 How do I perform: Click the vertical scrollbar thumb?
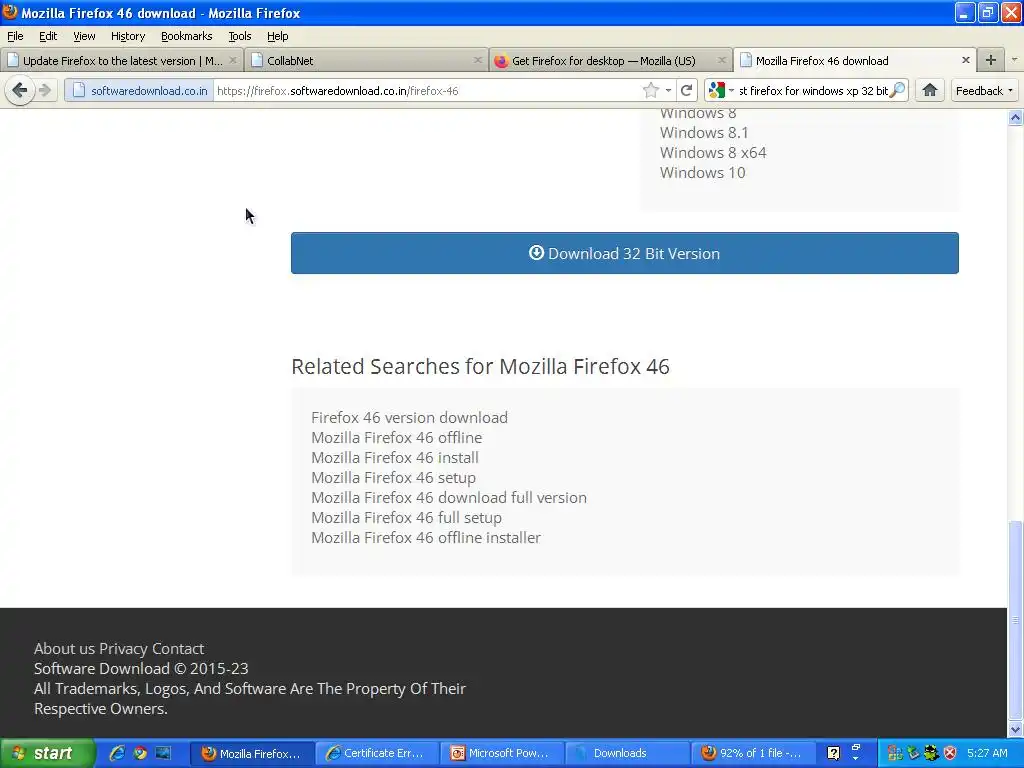1015,619
